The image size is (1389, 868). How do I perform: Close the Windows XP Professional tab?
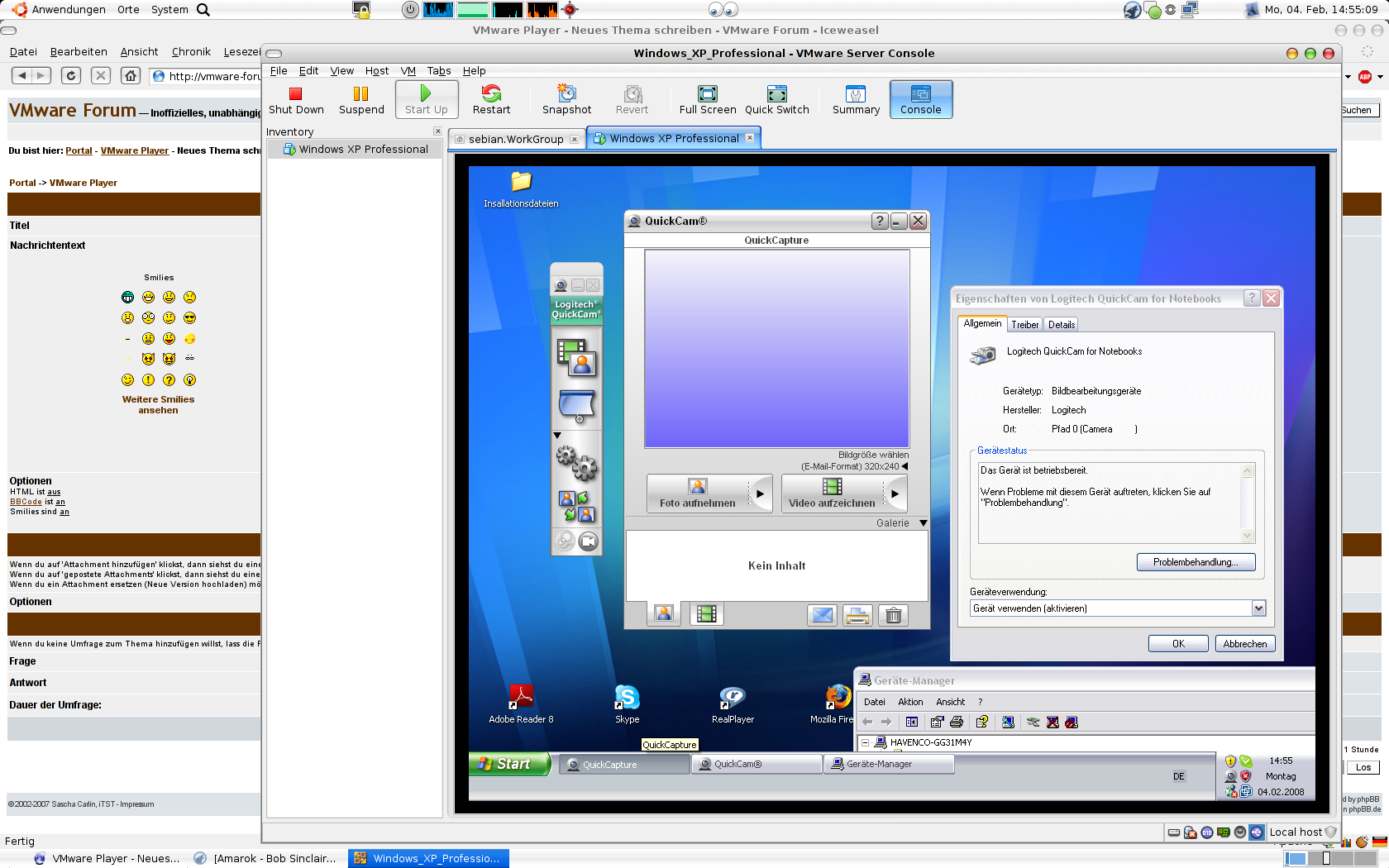[x=750, y=138]
